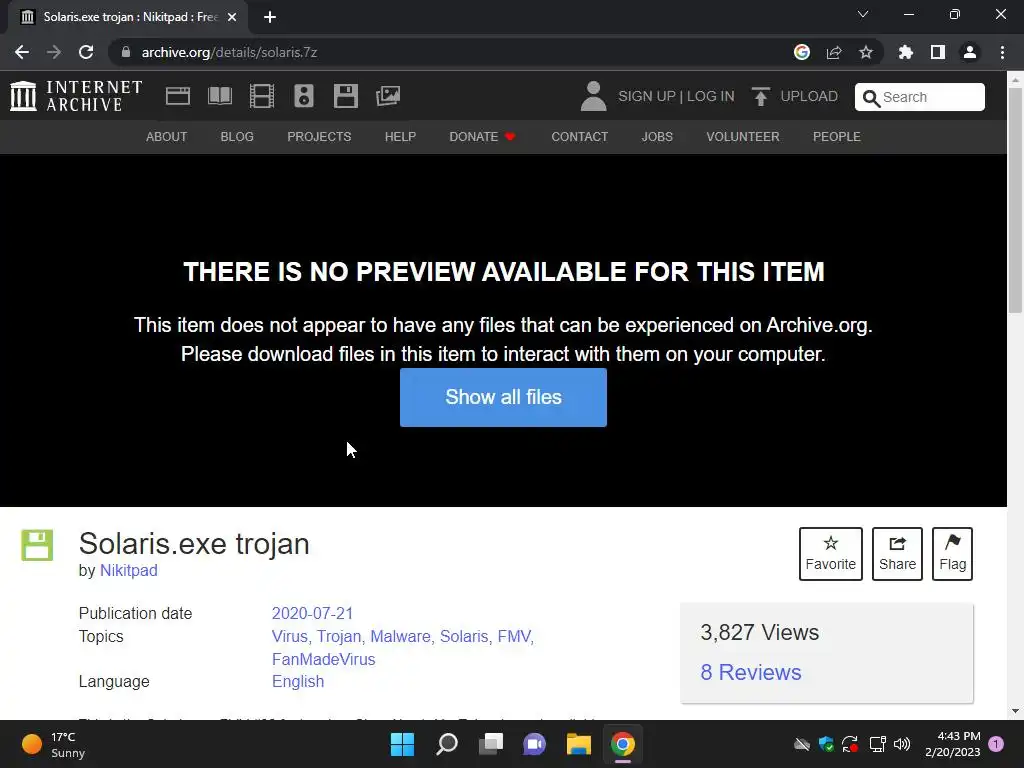
Task: Open the BLOG menu item
Action: (237, 136)
